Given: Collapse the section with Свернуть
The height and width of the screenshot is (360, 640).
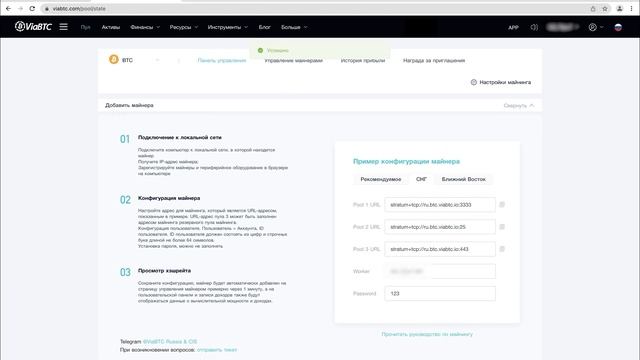Looking at the screenshot, I should [x=519, y=105].
